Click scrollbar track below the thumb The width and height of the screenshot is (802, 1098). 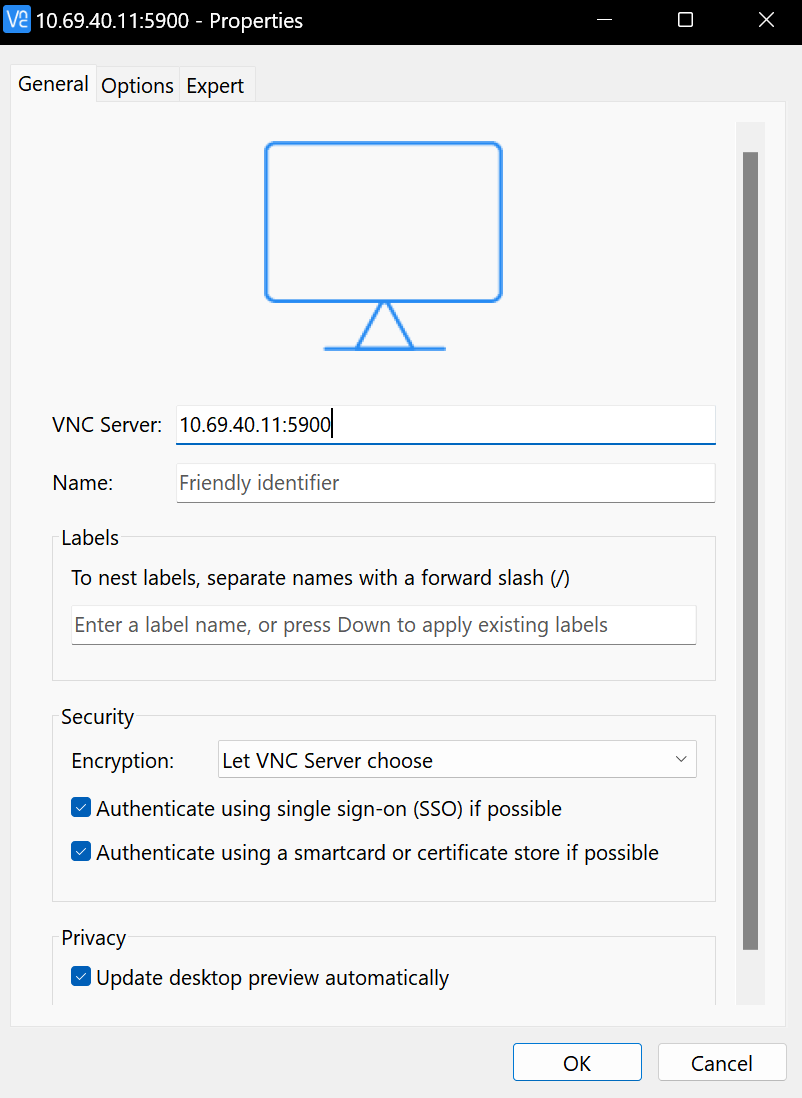click(750, 977)
